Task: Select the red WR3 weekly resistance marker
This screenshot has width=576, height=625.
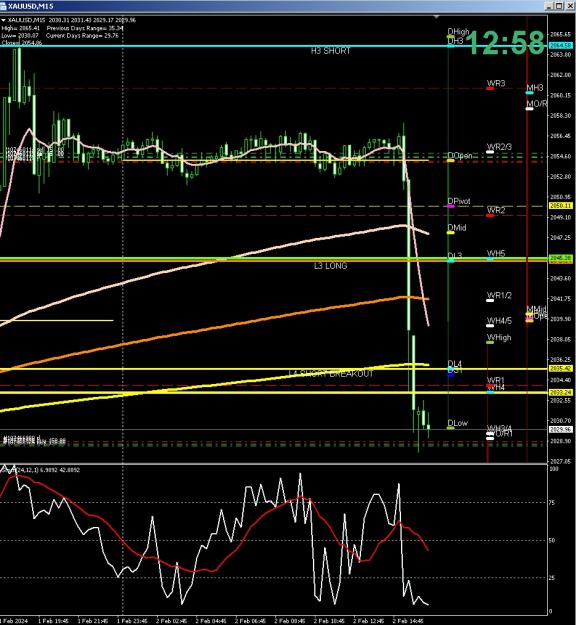Action: (490, 88)
